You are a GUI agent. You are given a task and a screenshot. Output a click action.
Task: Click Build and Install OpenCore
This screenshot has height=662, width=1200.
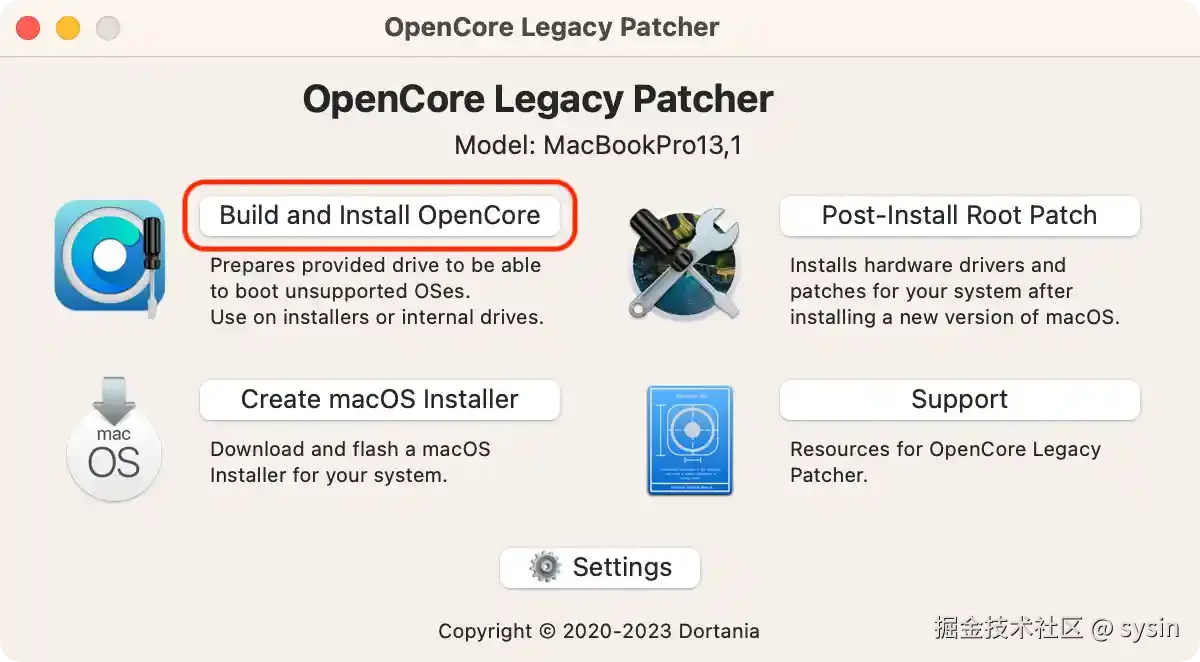[x=379, y=215]
